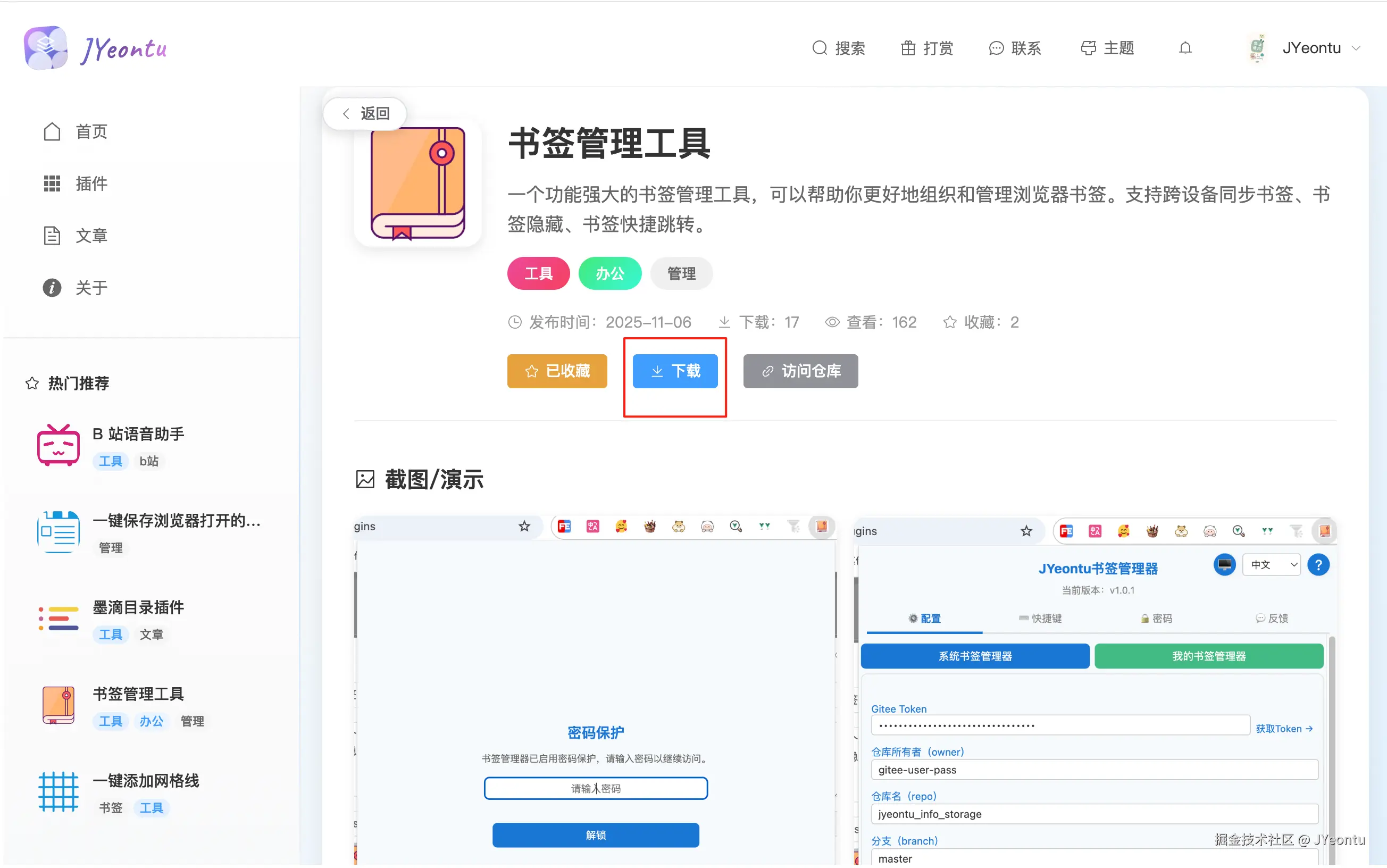1387x868 pixels.
Task: Open 插件 in the sidebar menu
Action: pos(90,183)
